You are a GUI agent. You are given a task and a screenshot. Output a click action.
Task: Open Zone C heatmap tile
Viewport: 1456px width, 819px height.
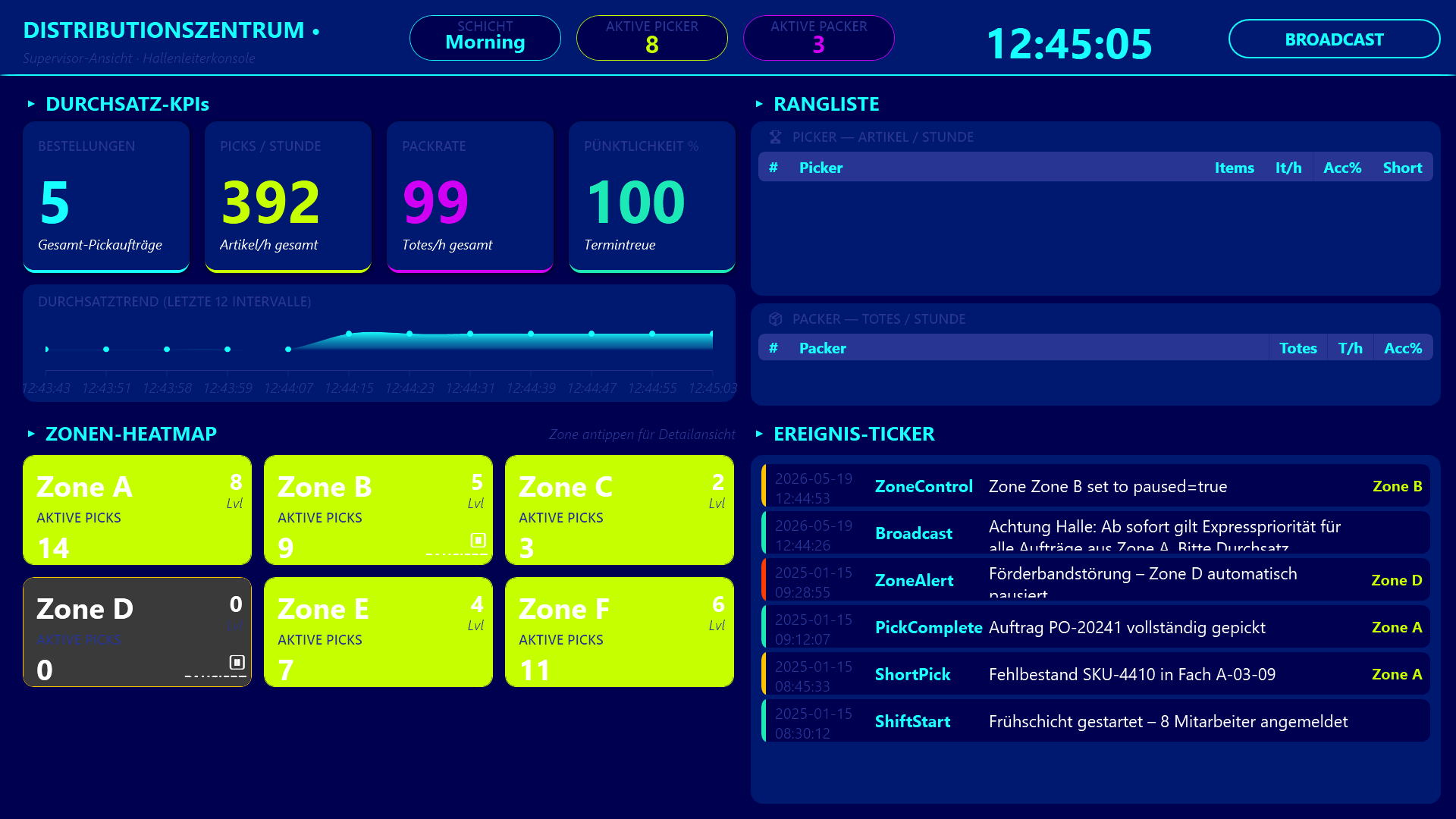[620, 510]
